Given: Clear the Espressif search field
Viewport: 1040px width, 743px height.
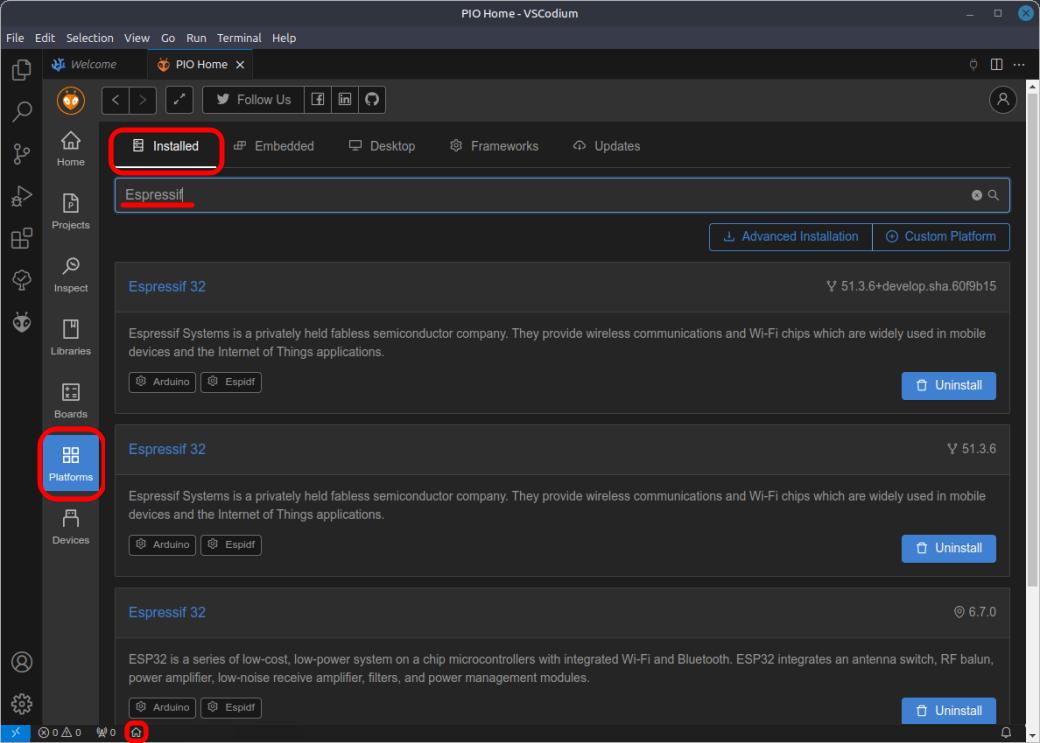Looking at the screenshot, I should [x=977, y=196].
